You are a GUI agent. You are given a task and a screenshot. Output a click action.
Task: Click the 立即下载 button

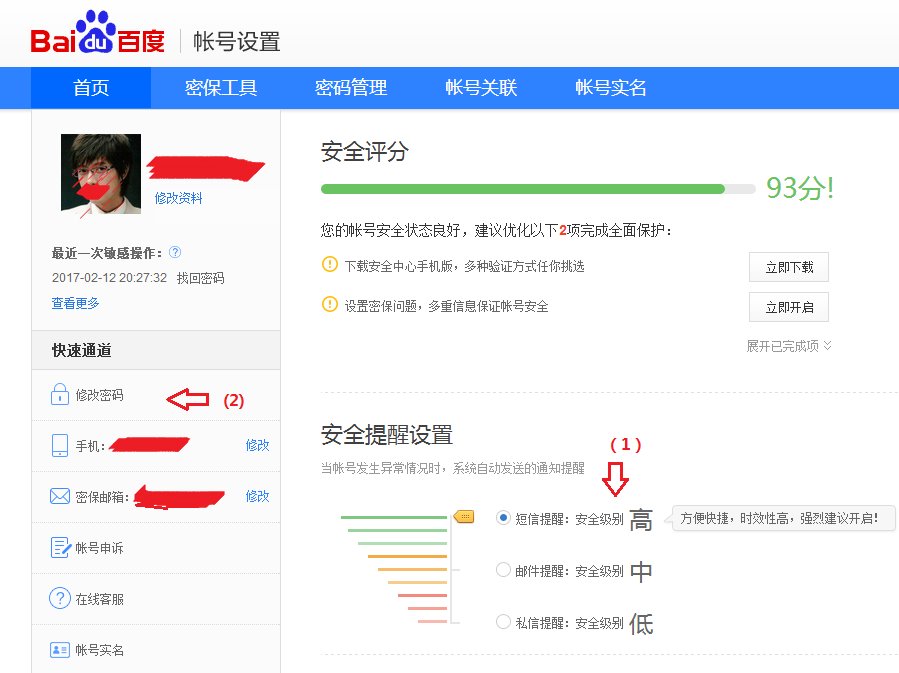coord(788,267)
